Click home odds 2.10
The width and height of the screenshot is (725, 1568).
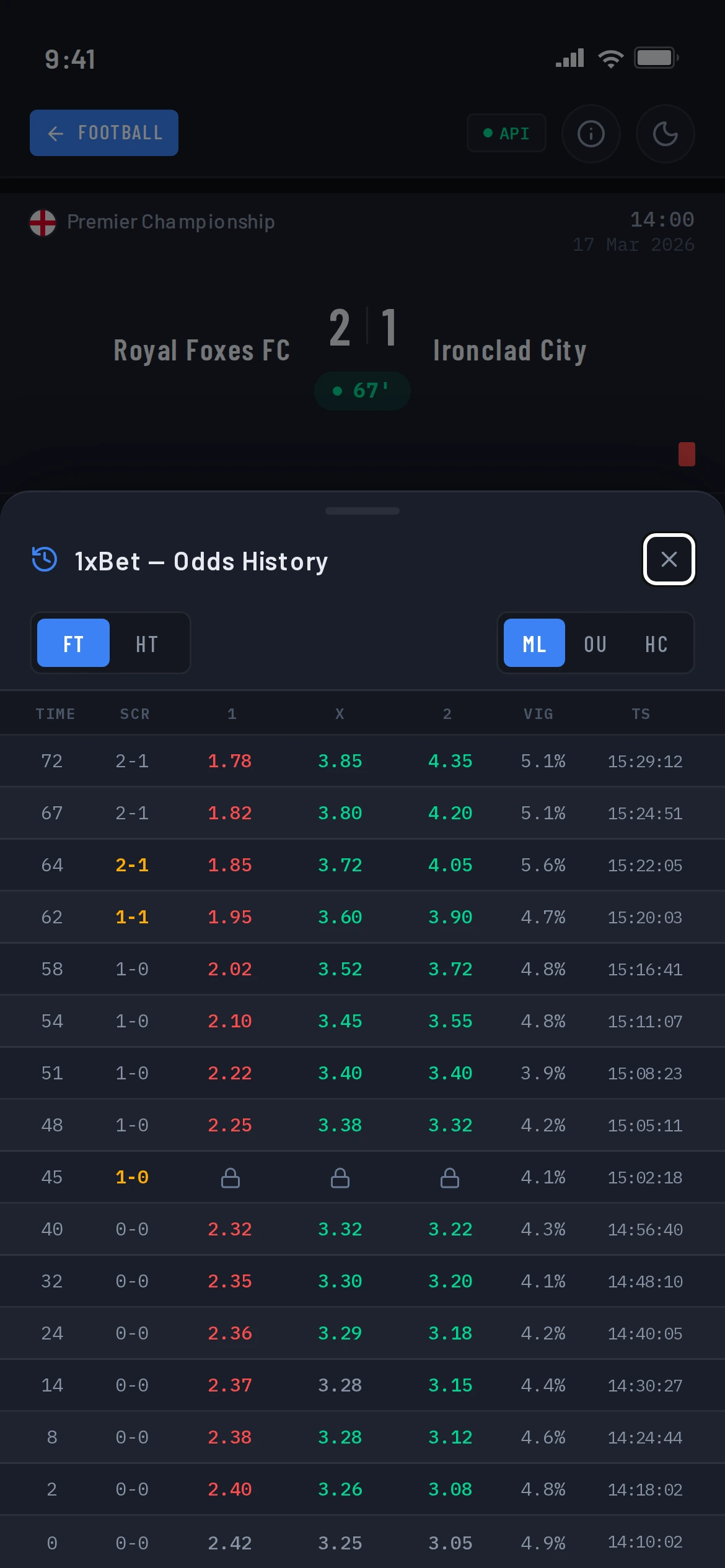pyautogui.click(x=230, y=1021)
